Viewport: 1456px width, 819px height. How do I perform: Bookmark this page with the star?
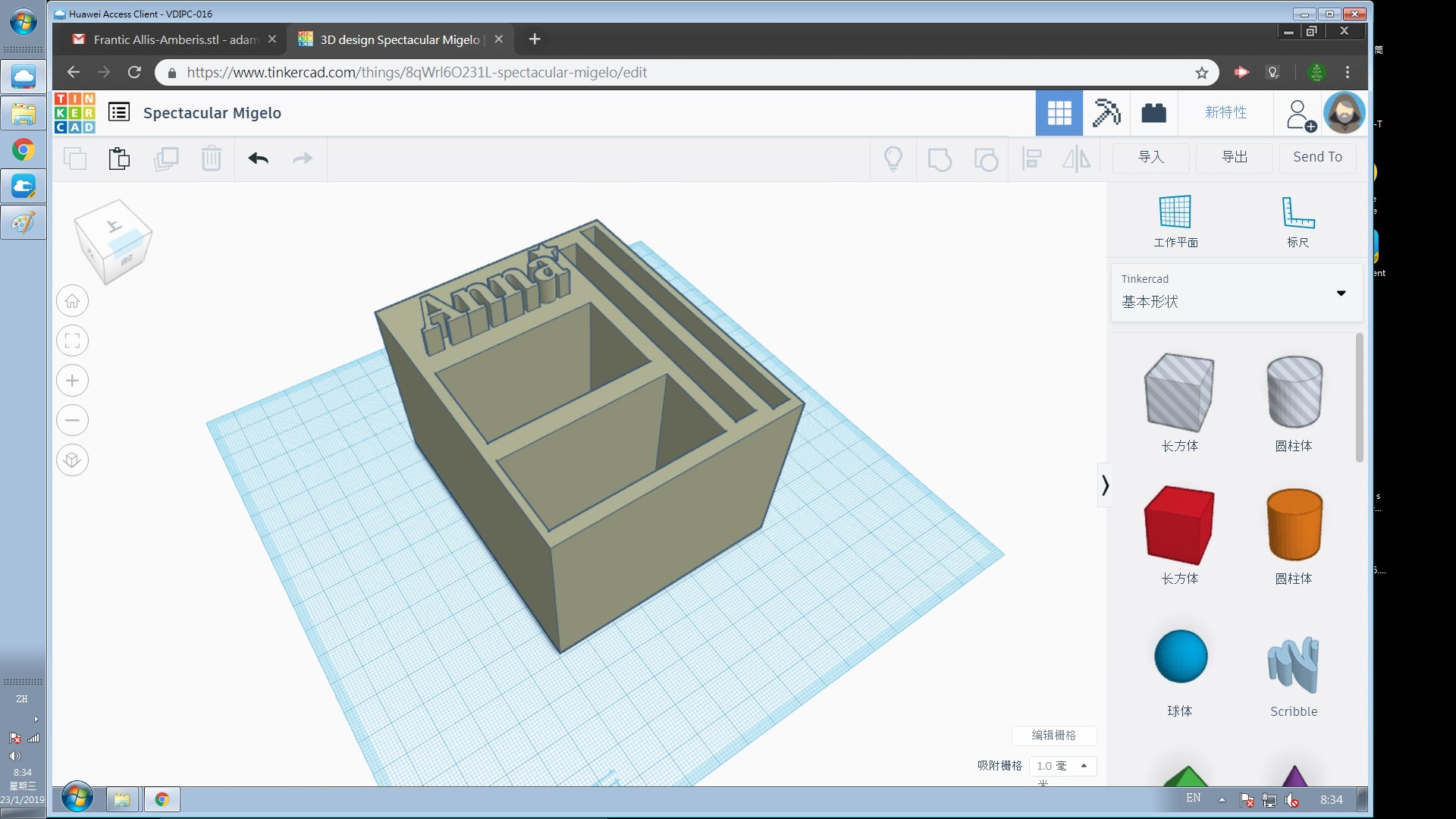click(1201, 73)
